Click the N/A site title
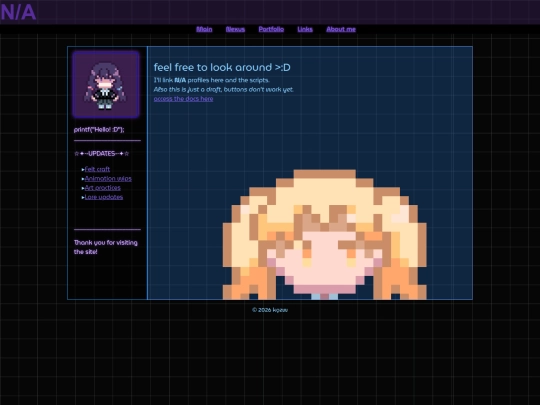The image size is (540, 405). click(x=18, y=12)
